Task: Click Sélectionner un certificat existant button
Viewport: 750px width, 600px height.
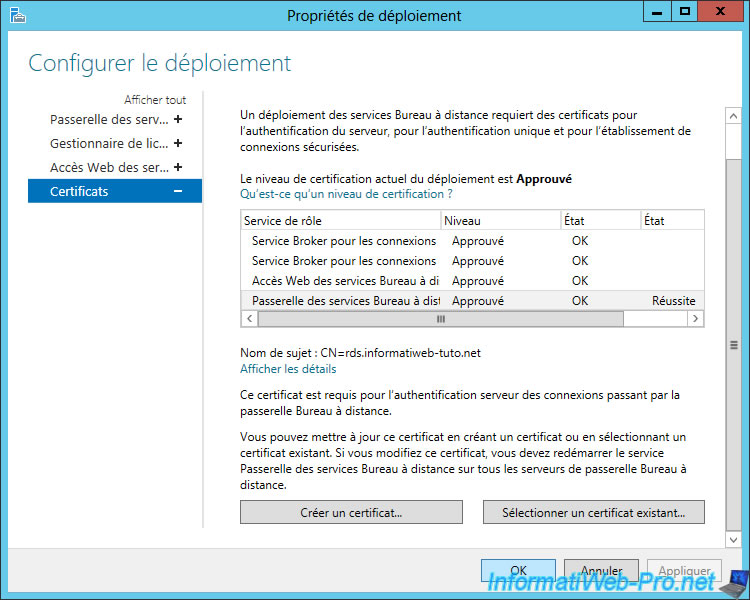Action: (x=593, y=512)
